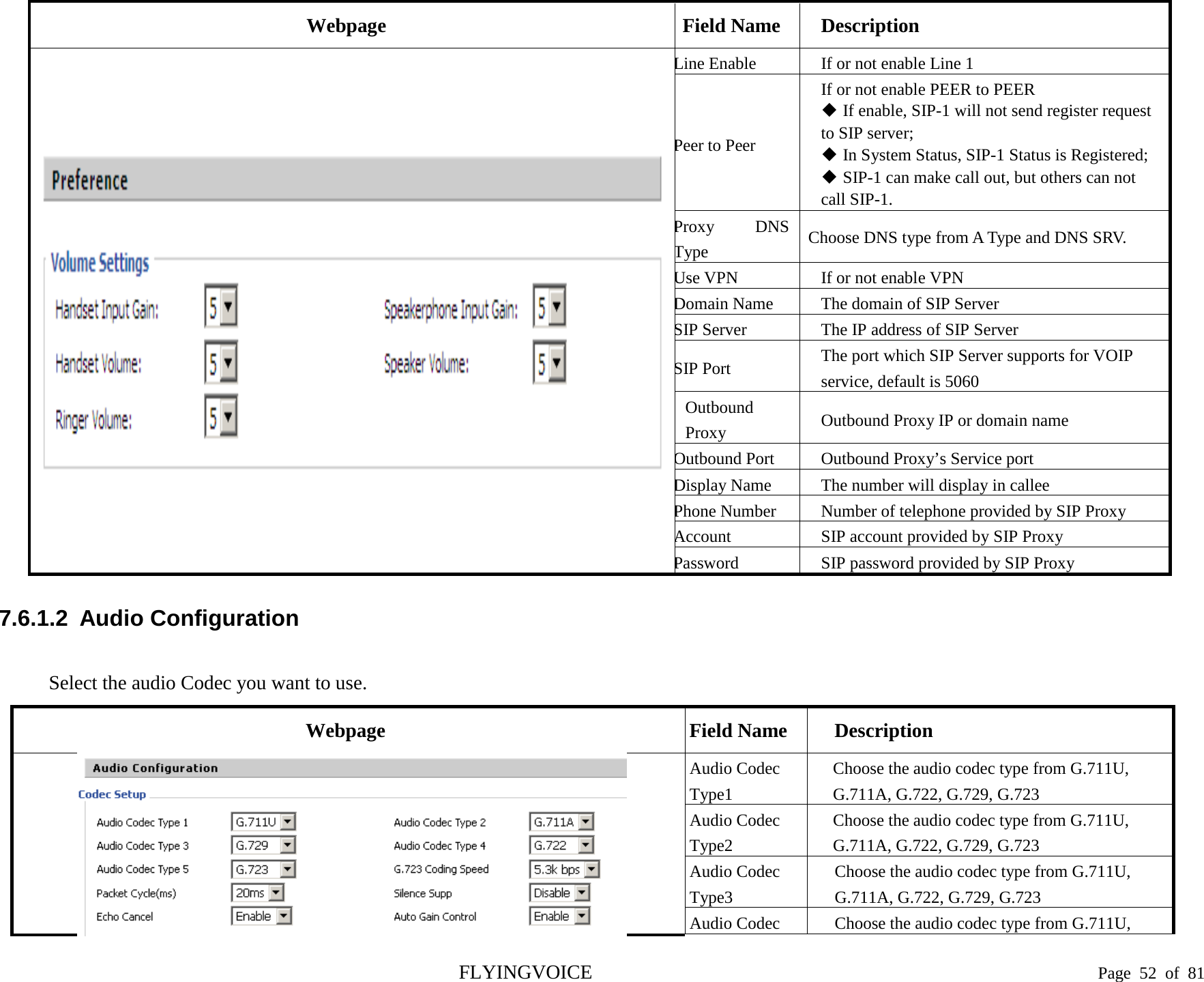This screenshot has width=1204, height=982.
Task: Click the 'Outbound Proxy' field name cell
Action: pyautogui.click(x=737, y=419)
